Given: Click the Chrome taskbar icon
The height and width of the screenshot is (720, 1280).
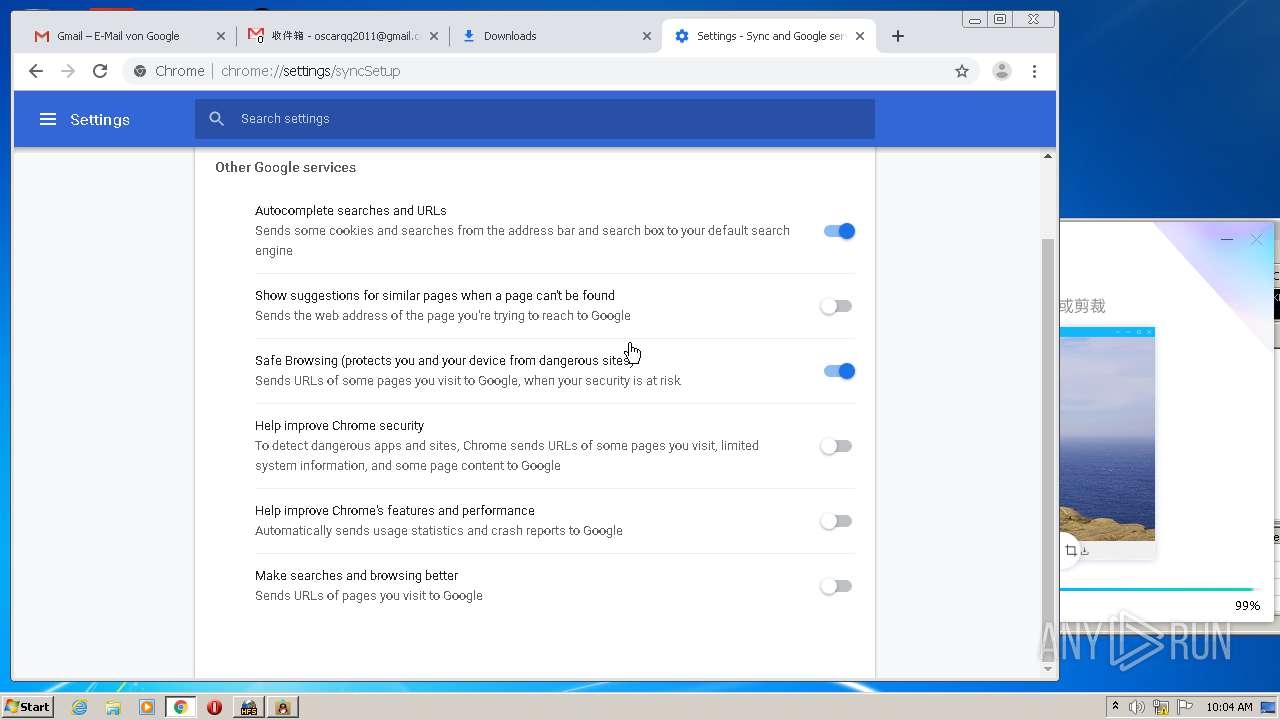Looking at the screenshot, I should coord(180,707).
